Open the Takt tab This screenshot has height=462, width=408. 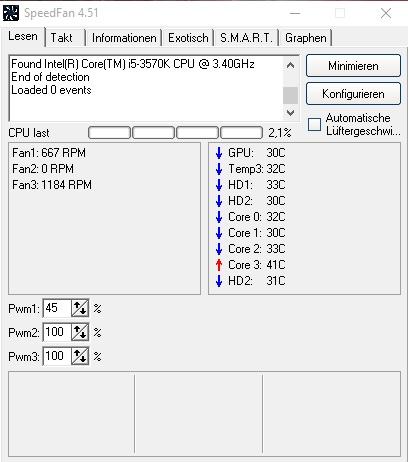click(x=65, y=38)
